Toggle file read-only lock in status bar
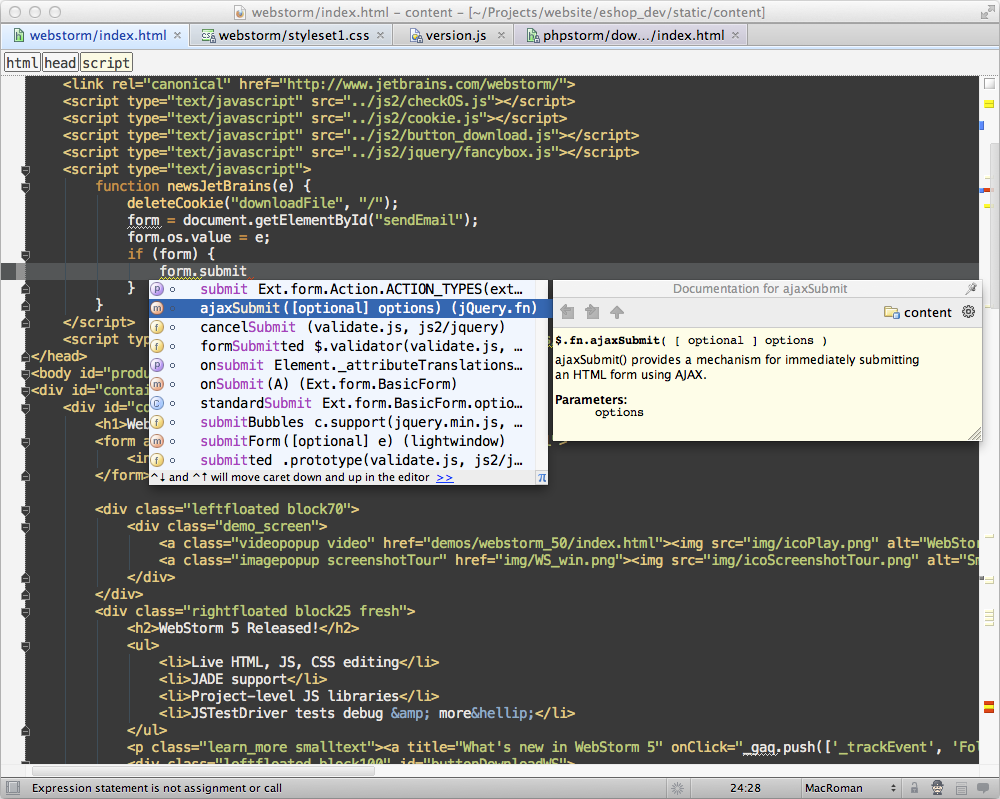 pos(914,788)
